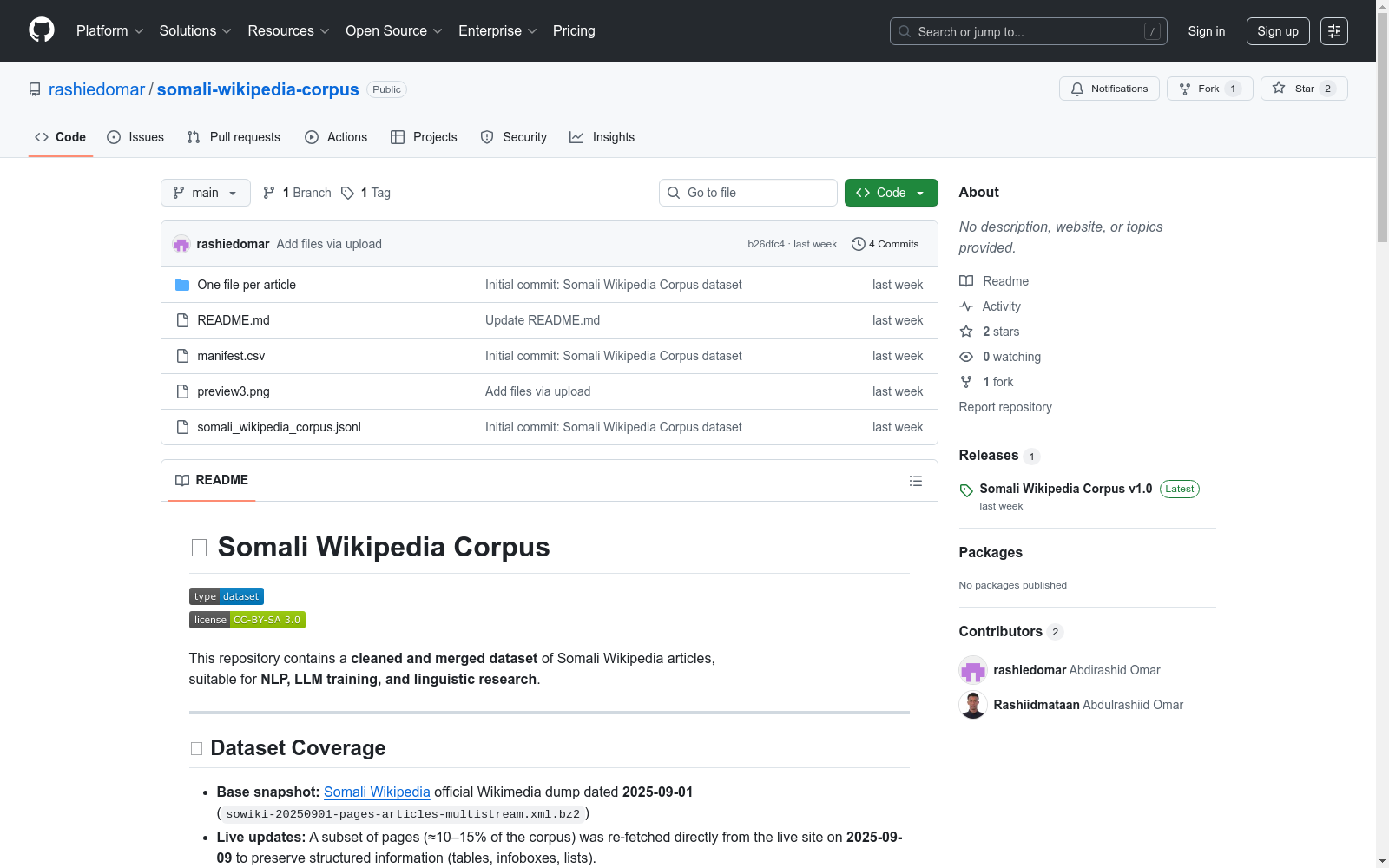Click the eye icon beside 0 watching

tap(966, 357)
